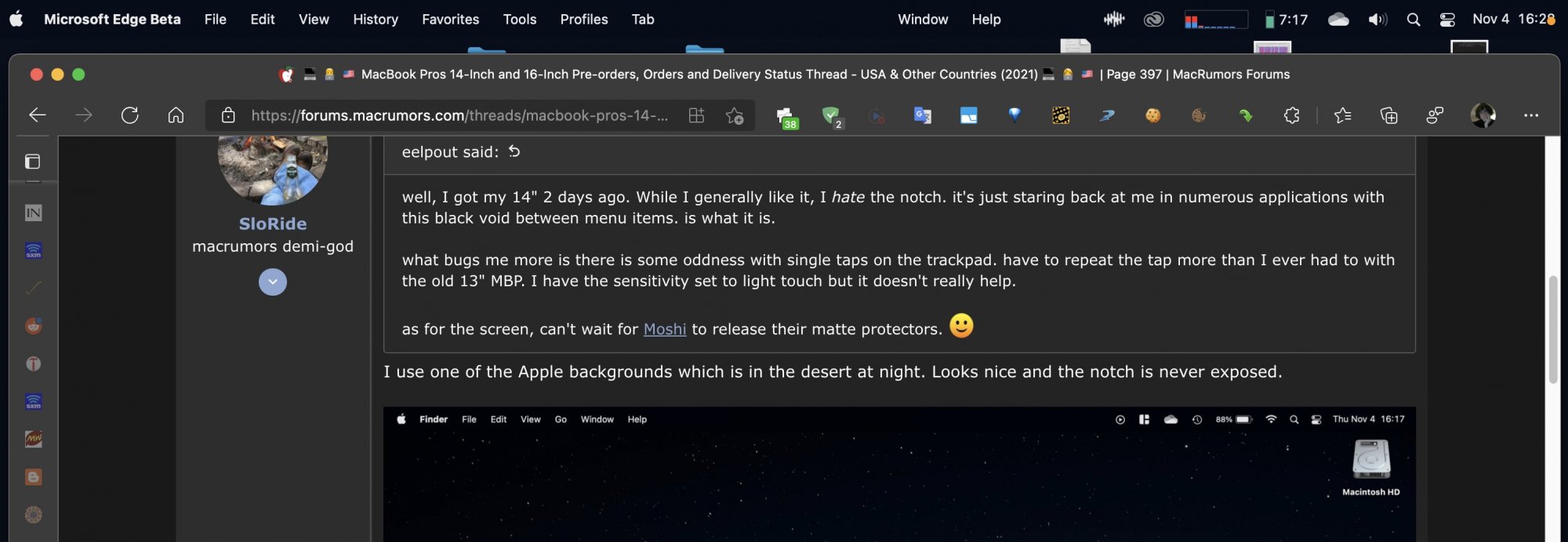Screen dimensions: 1568x542
Task: Open the Profiles menu
Action: [584, 20]
